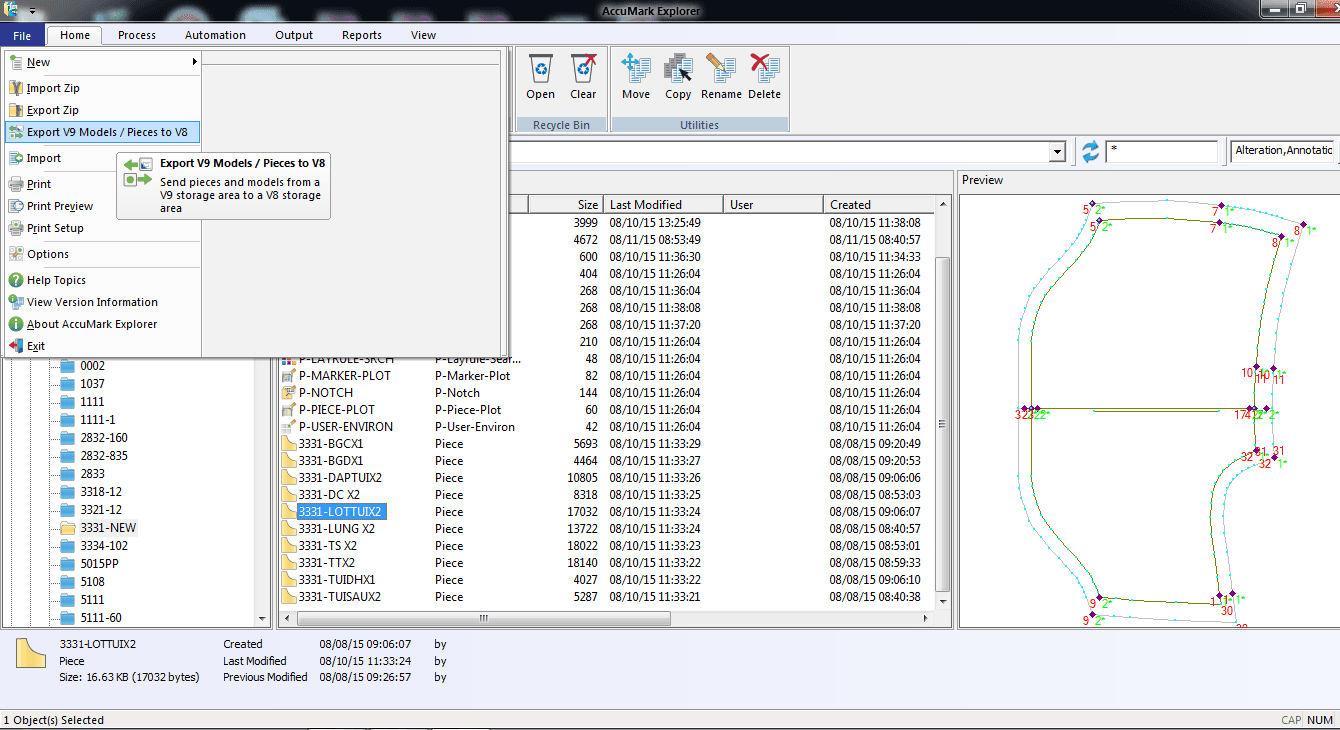Select the Copy utility
The width and height of the screenshot is (1340, 730).
678,77
